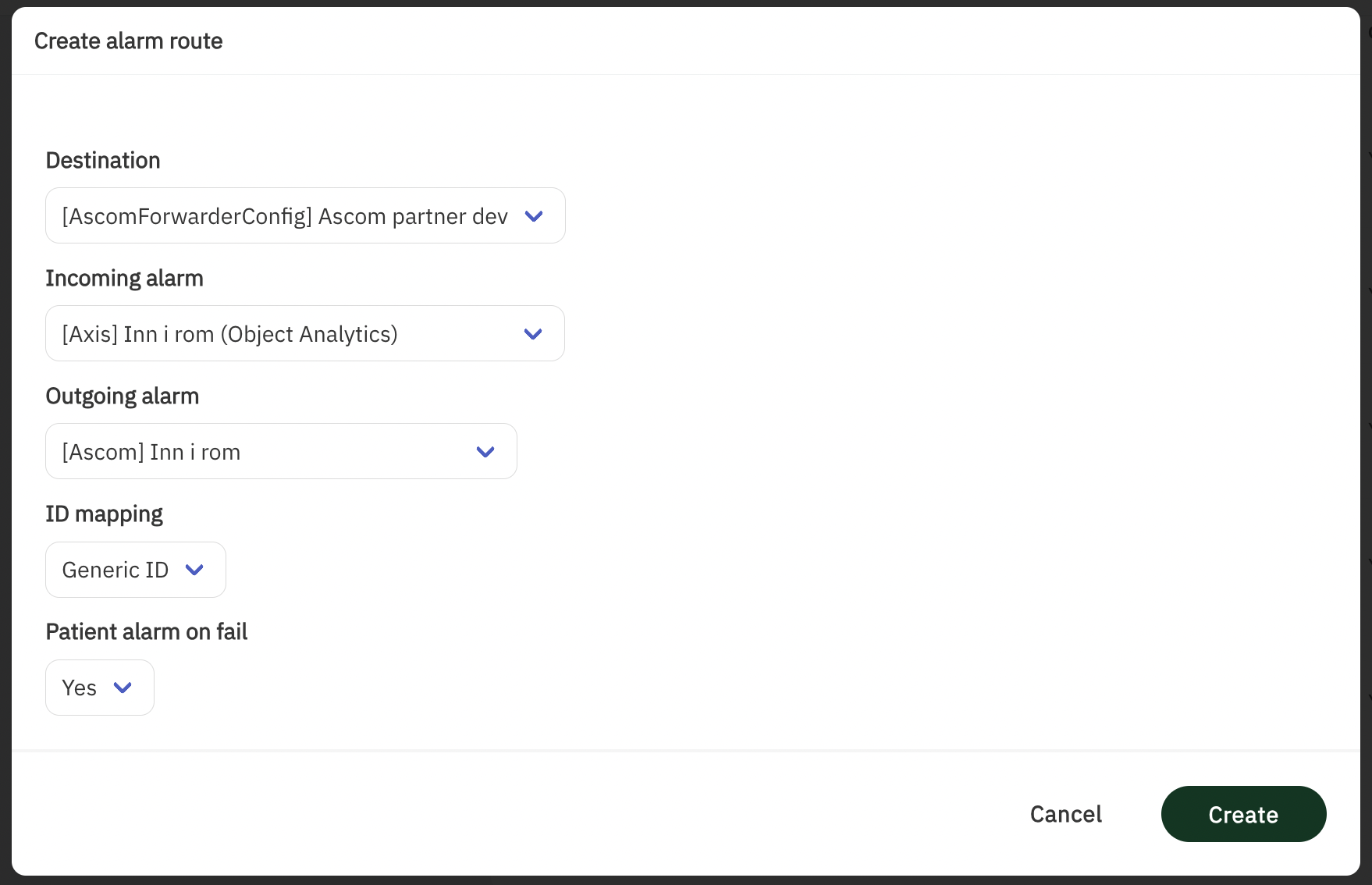Click the Create button
This screenshot has height=885, width=1372.
coord(1243,814)
